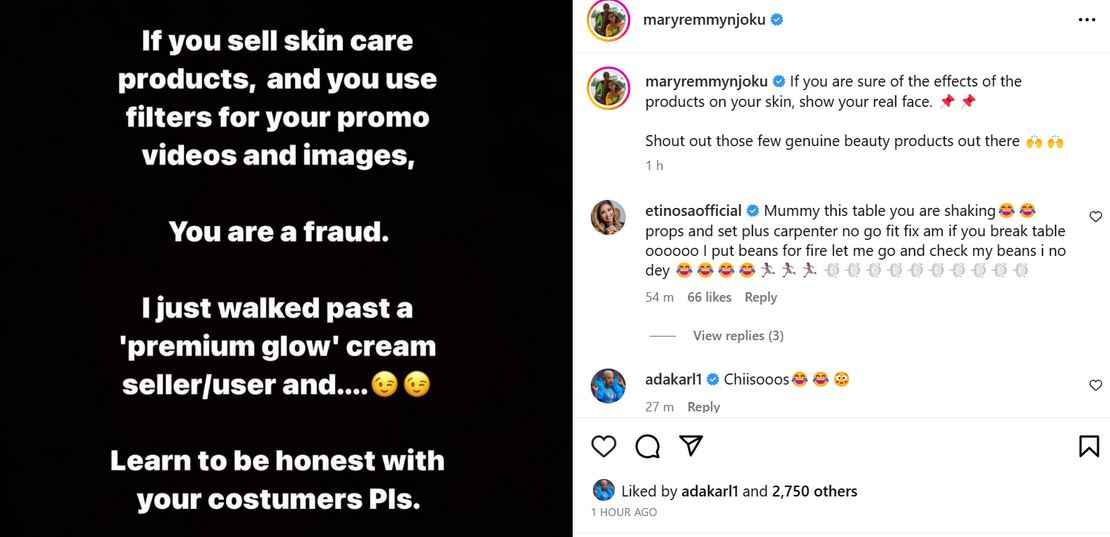Like the post with heart icon
The height and width of the screenshot is (537, 1110).
tap(603, 446)
